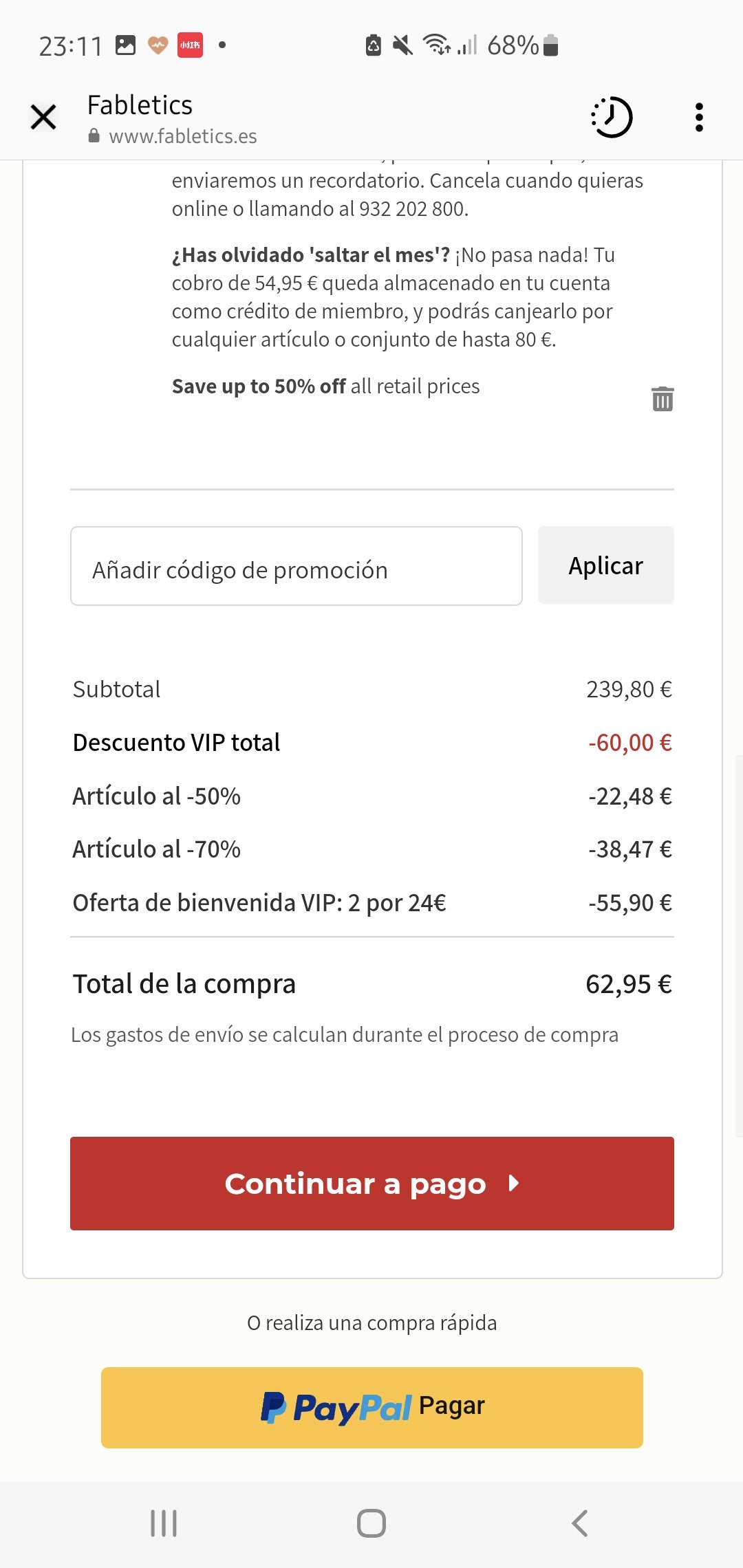Focus the promo code input field
This screenshot has width=743, height=1568.
tap(297, 566)
